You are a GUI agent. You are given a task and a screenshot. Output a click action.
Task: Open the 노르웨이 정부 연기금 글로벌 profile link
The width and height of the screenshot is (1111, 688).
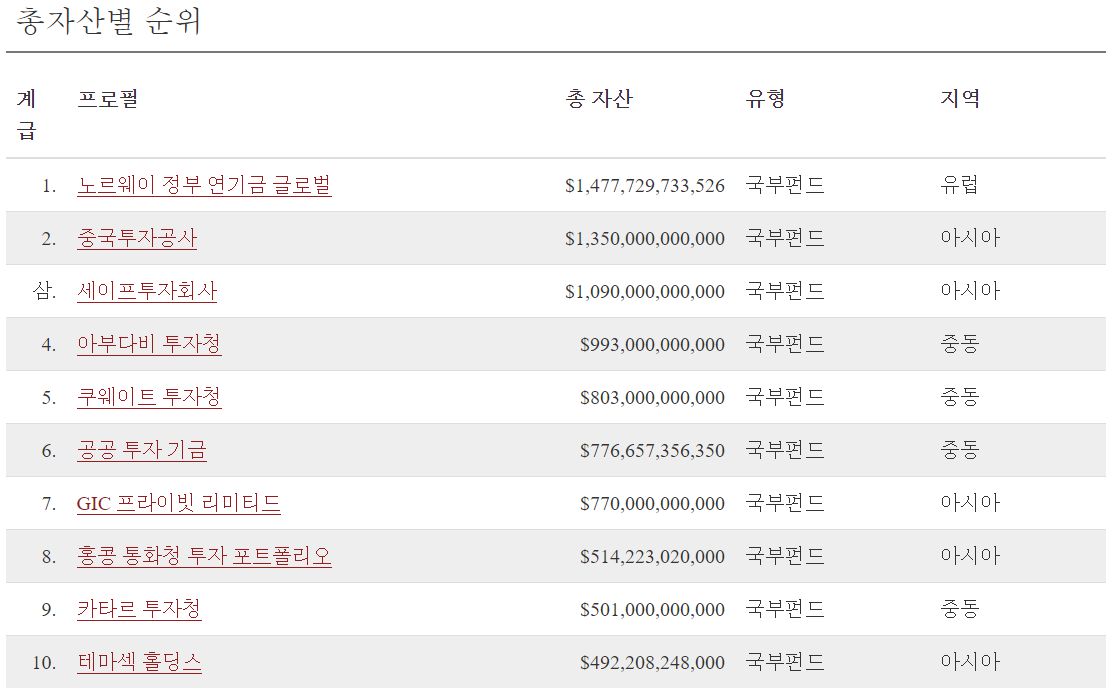[x=204, y=185]
